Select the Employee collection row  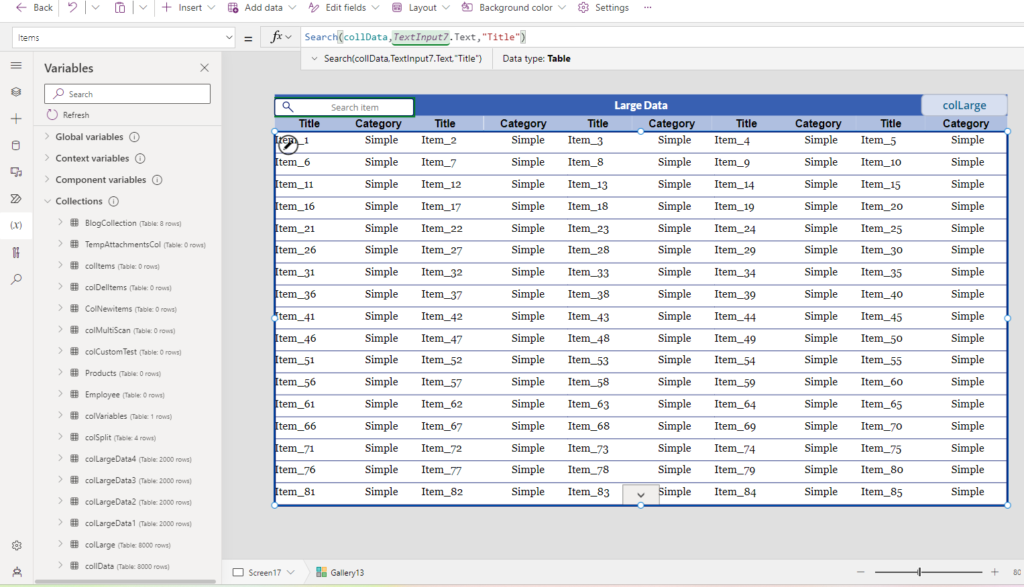pyautogui.click(x=127, y=394)
